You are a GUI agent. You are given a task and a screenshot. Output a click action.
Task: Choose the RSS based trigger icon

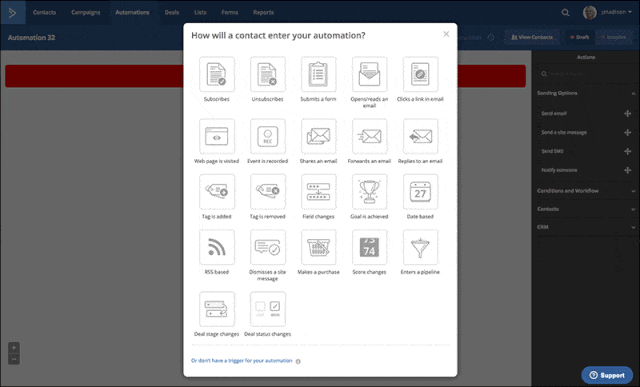coord(217,247)
